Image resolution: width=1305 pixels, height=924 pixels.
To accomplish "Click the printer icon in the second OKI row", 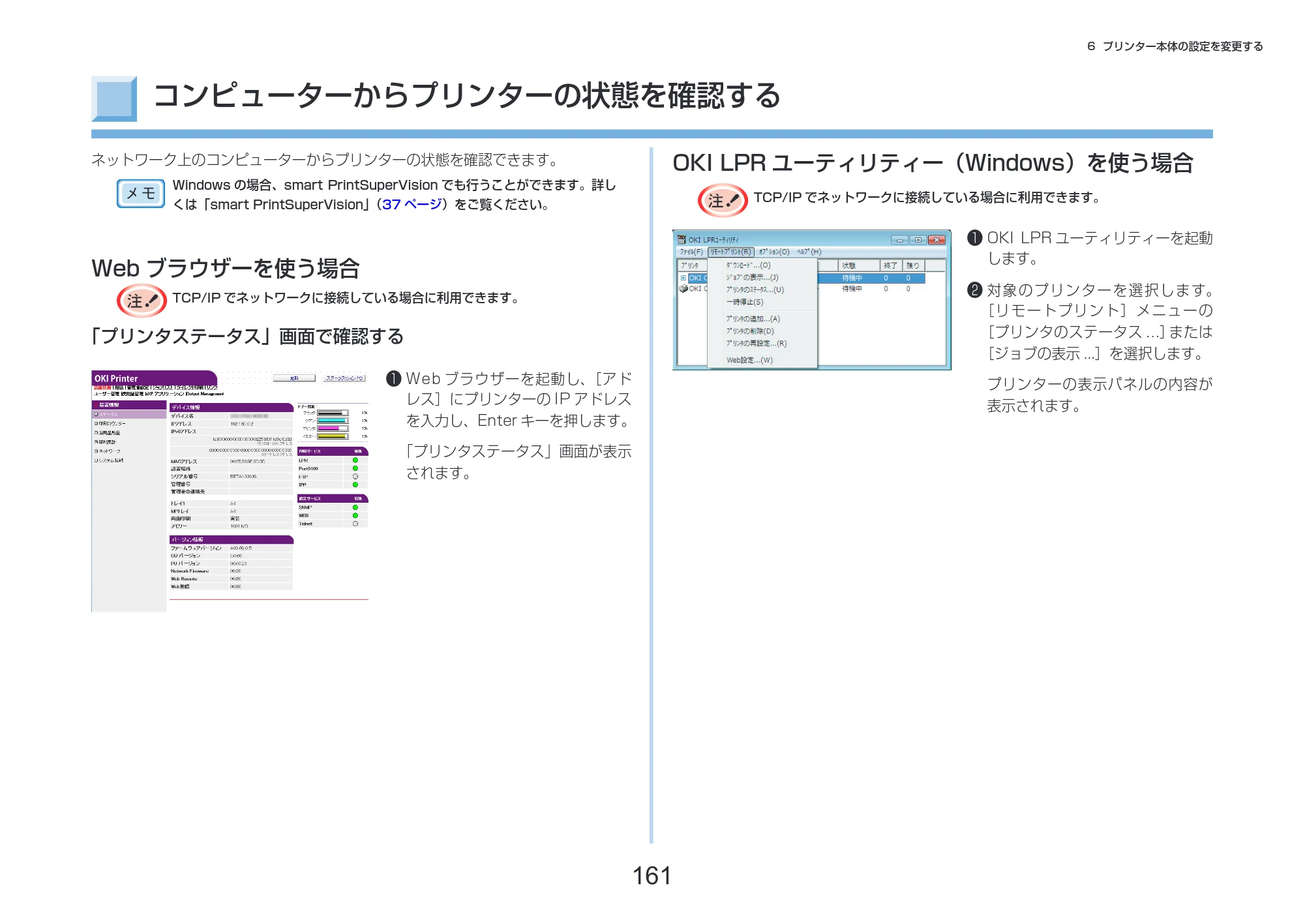I will 683,288.
